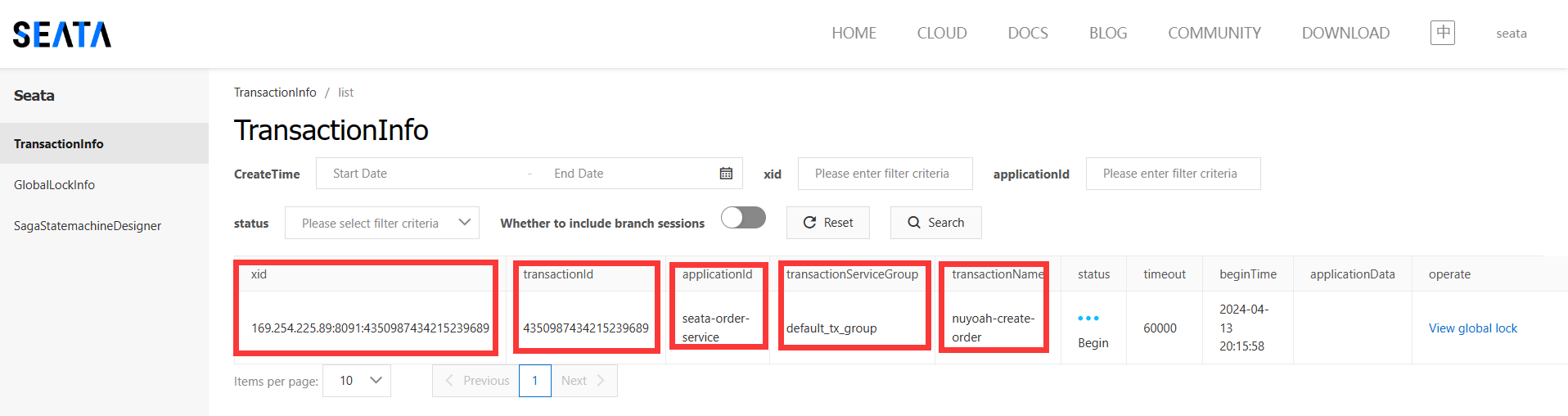Viewport: 1568px width, 416px height.
Task: Select TransactionInfo in the sidebar
Action: (59, 144)
